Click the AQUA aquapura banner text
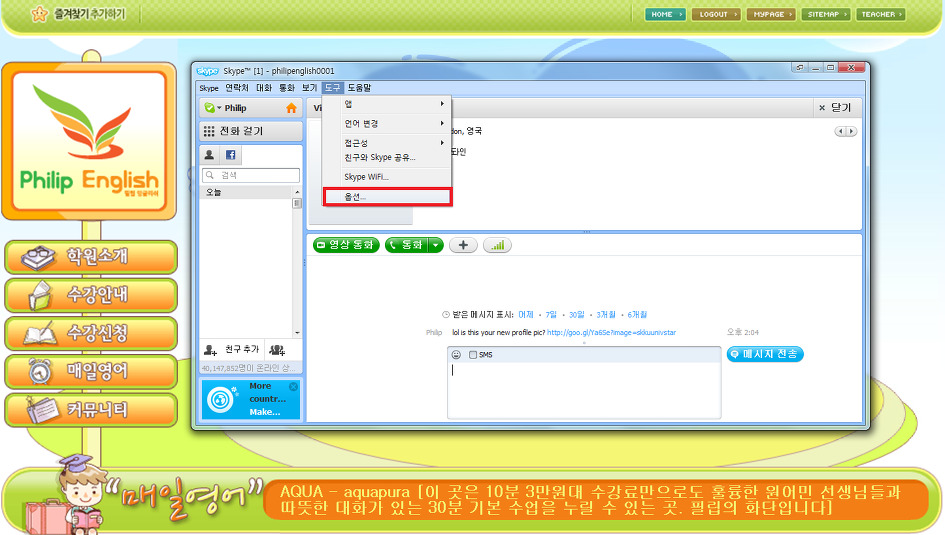The image size is (945, 535). [591, 499]
